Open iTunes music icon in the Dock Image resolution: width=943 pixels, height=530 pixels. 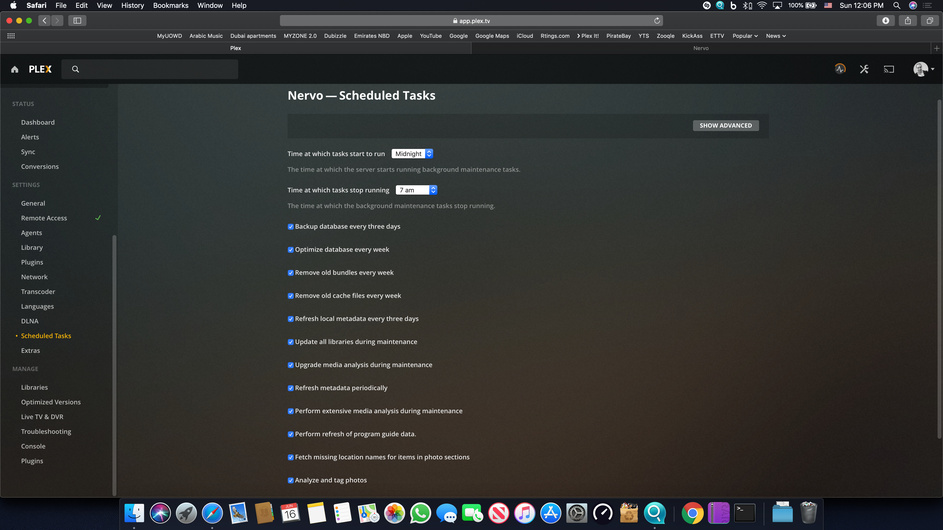point(524,513)
